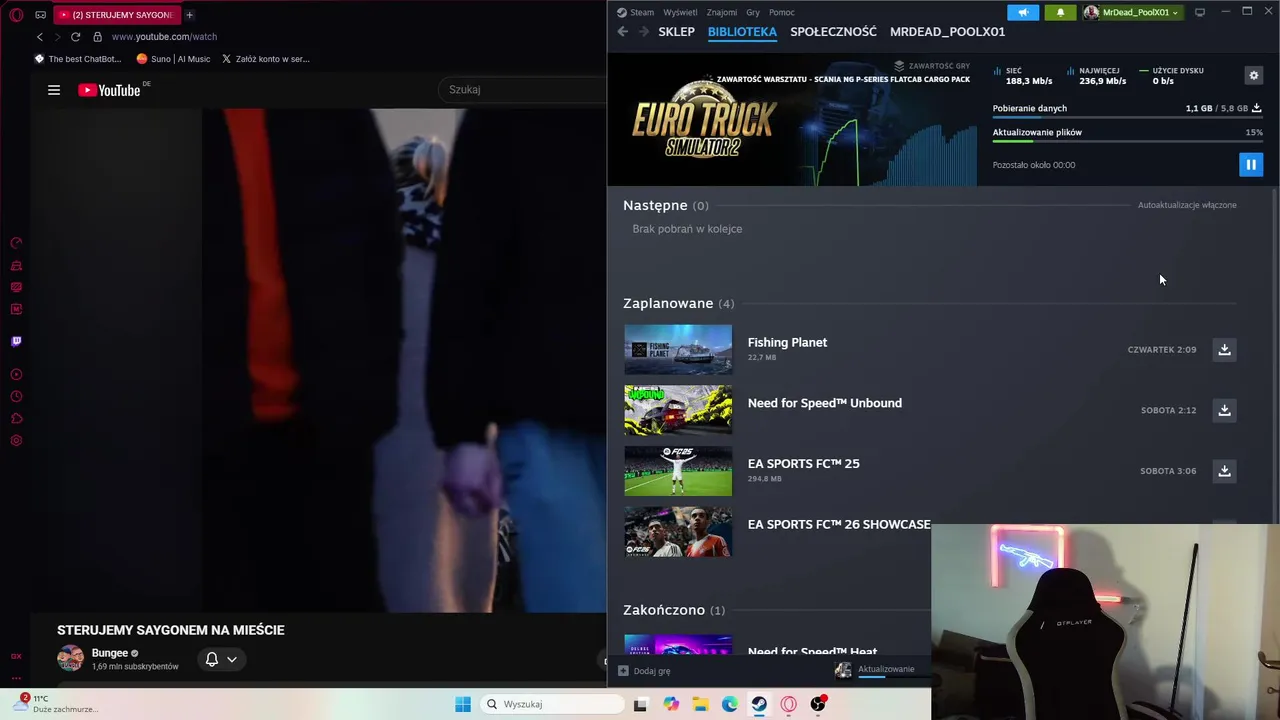Viewport: 1280px width, 720px height.
Task: Expand the MrDead_PoolX01 account dropdown
Action: pyautogui.click(x=1132, y=12)
